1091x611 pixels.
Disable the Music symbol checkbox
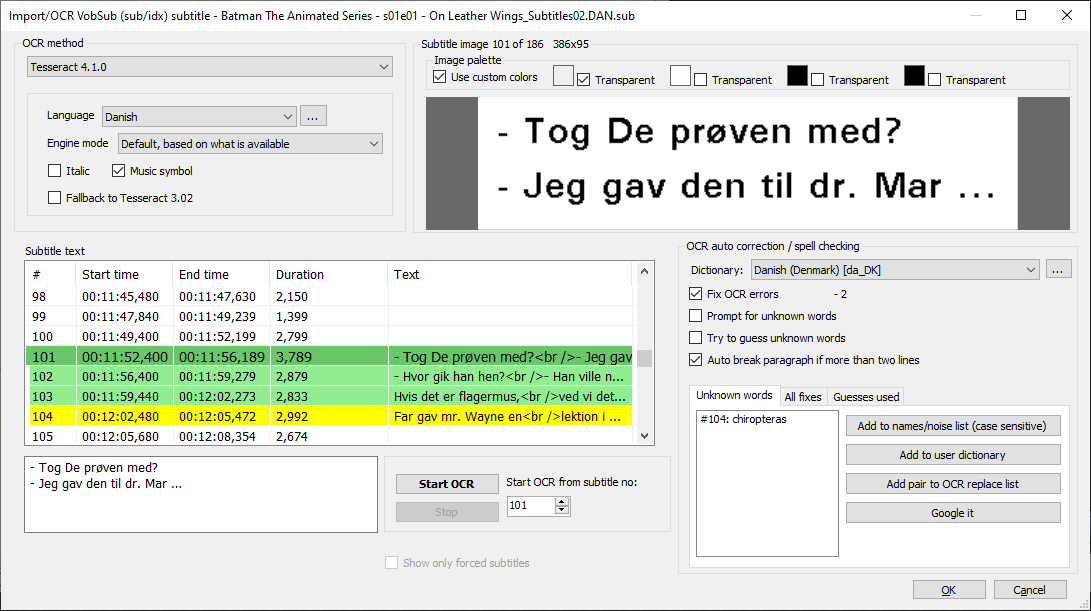[118, 170]
